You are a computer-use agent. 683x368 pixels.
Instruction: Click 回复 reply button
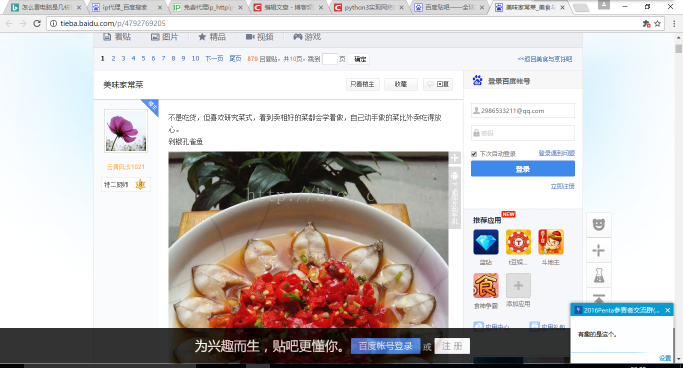click(438, 84)
